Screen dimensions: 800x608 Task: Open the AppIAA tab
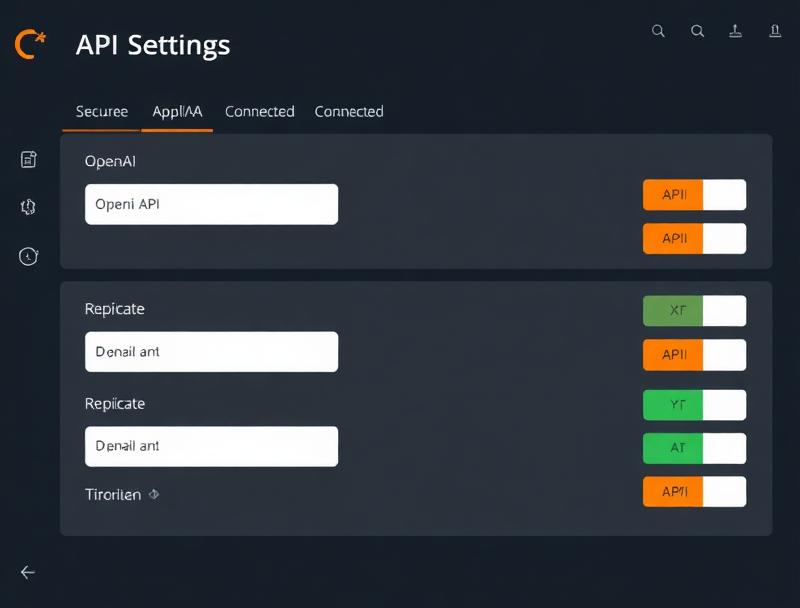[x=177, y=111]
